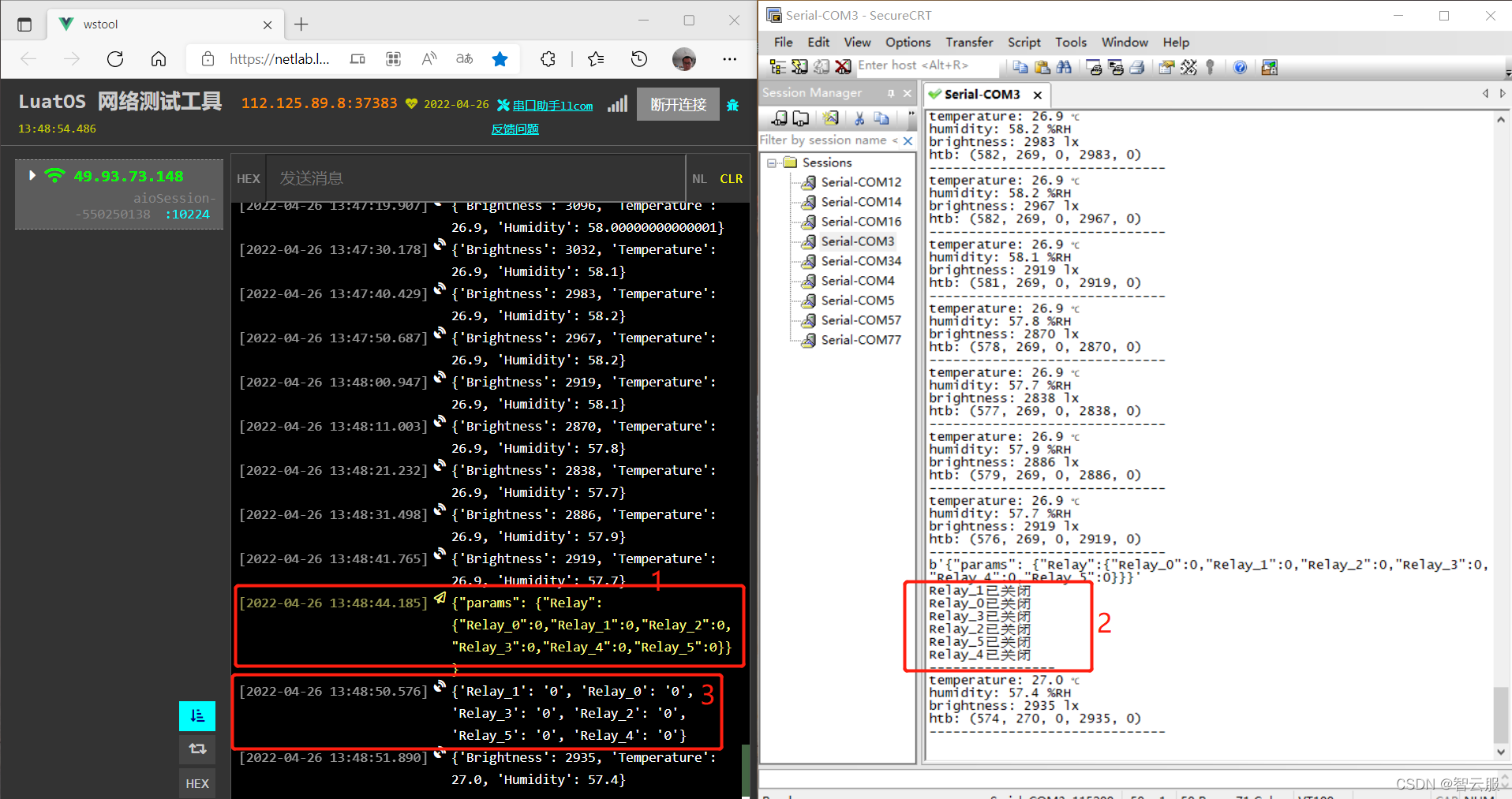Open the File menu in SecureCRT
This screenshot has width=1512, height=799.
point(784,42)
